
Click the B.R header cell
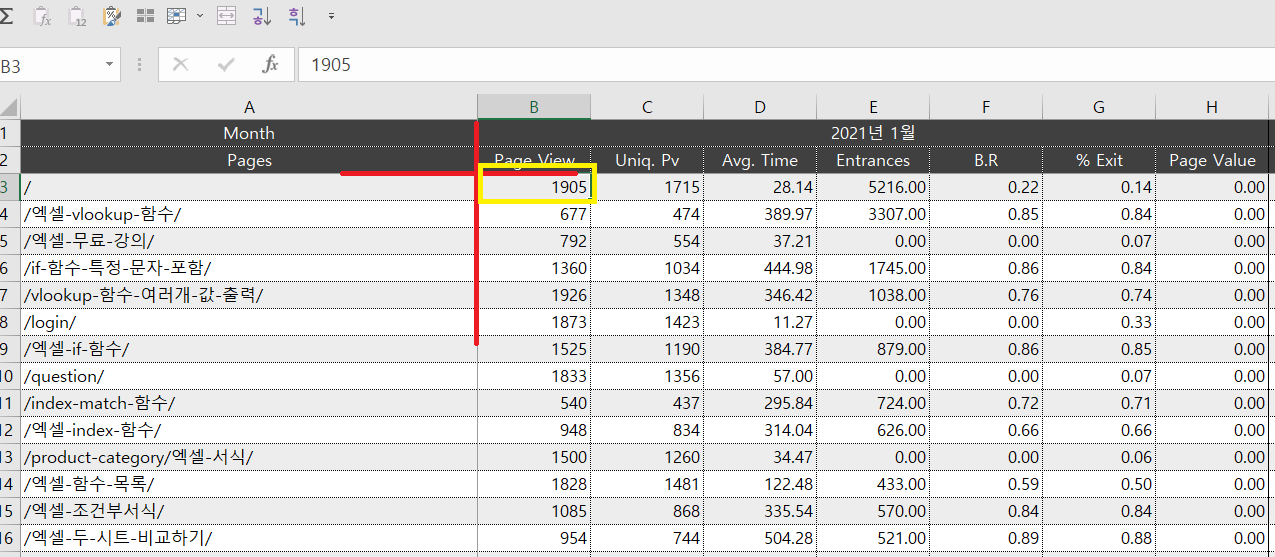[986, 160]
